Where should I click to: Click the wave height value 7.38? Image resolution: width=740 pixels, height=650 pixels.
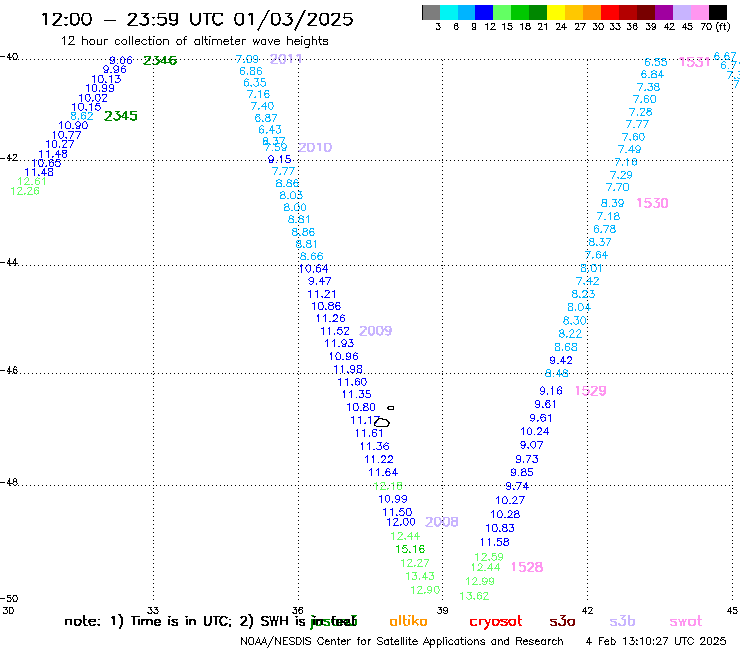pyautogui.click(x=648, y=87)
